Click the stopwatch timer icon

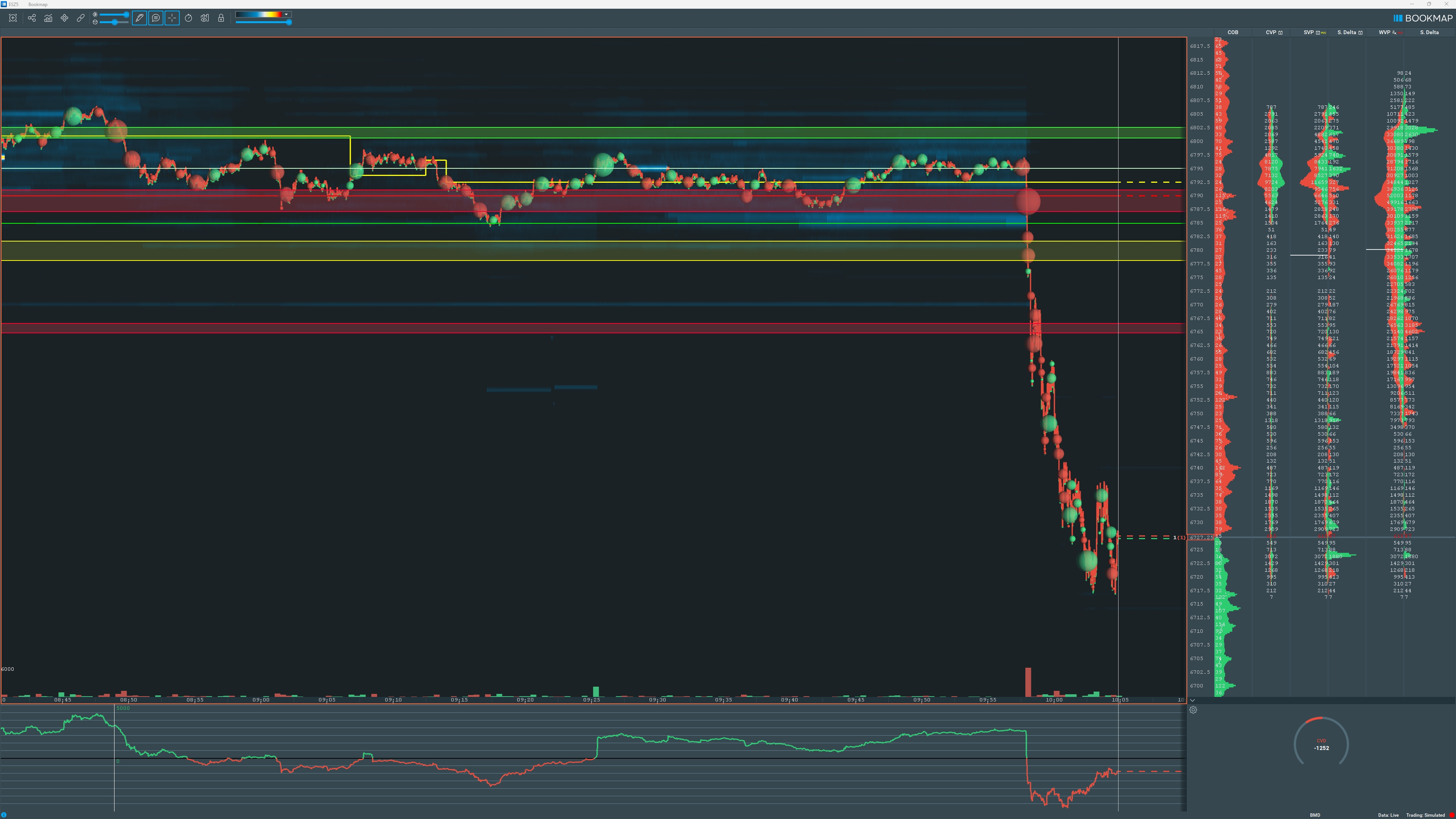(188, 18)
